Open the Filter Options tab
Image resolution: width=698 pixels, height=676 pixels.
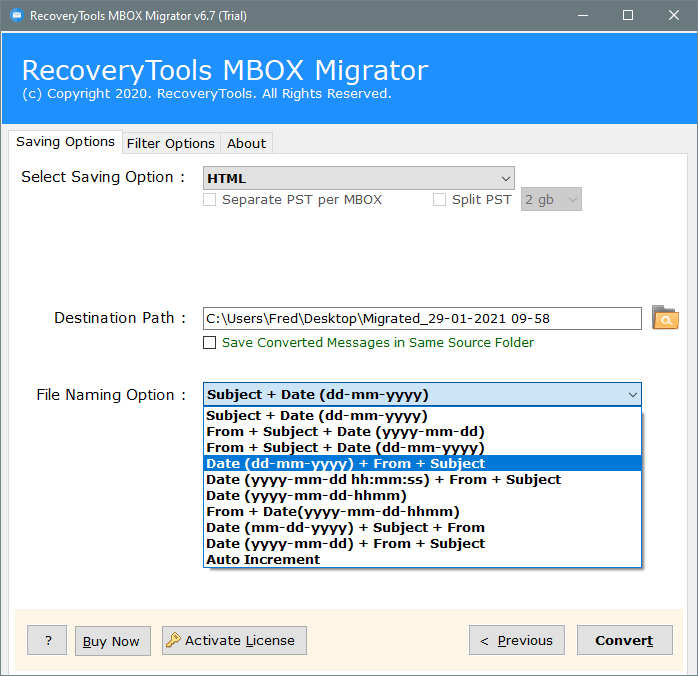tap(171, 143)
